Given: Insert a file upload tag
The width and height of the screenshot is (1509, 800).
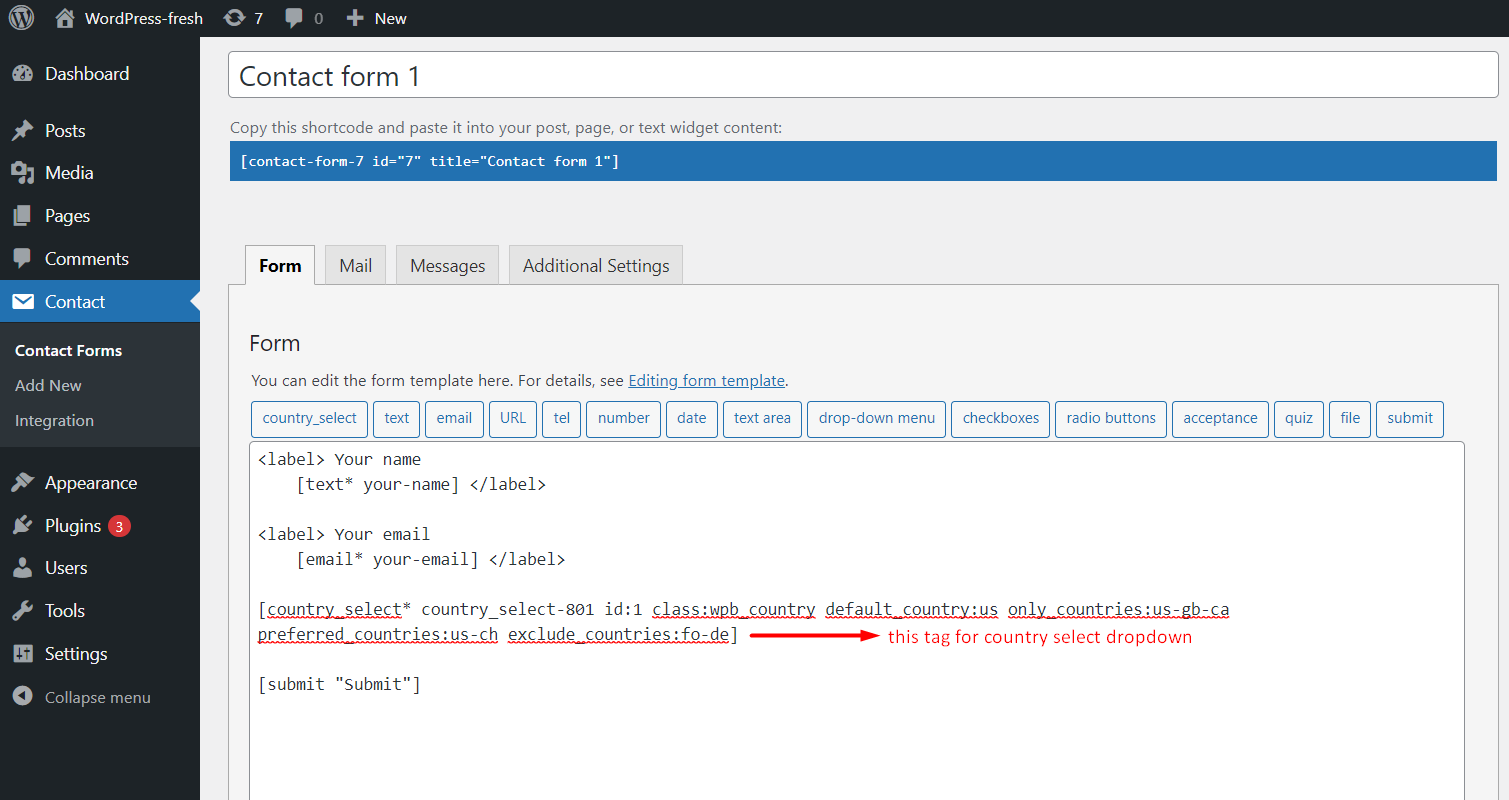Looking at the screenshot, I should pos(1350,419).
